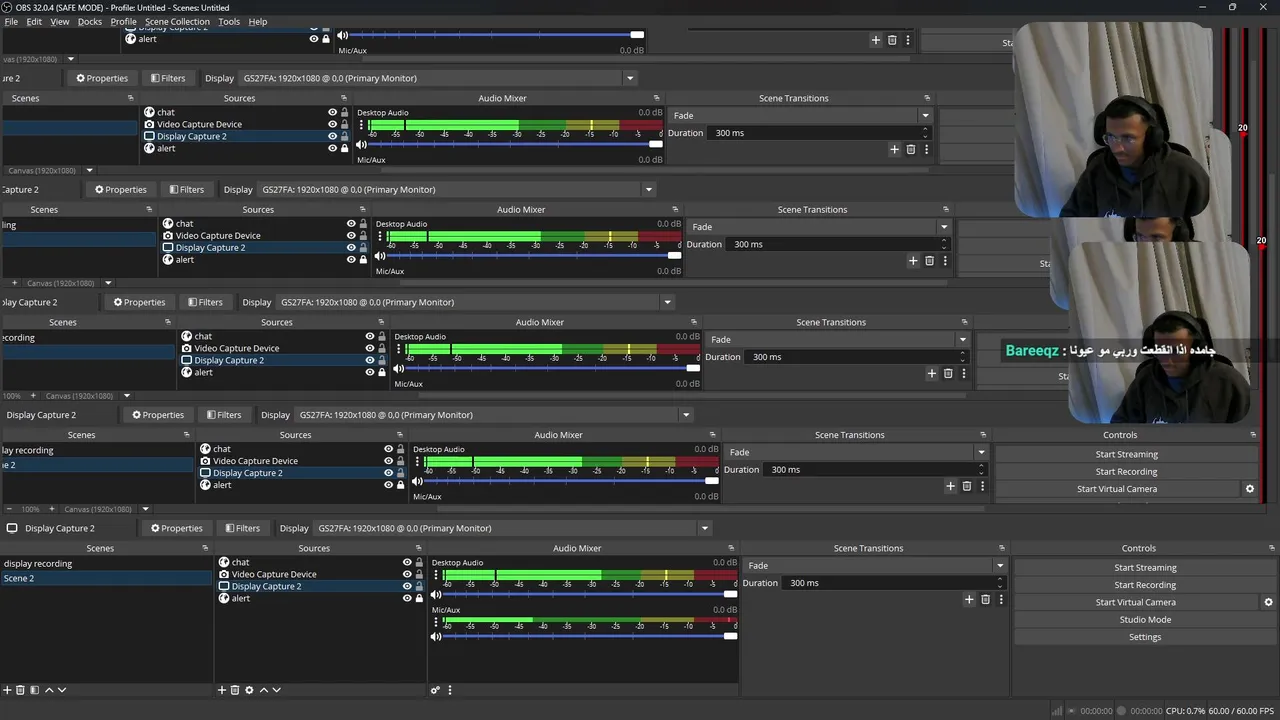Open Settings from Controls dock
Viewport: 1280px width, 720px height.
[1145, 637]
